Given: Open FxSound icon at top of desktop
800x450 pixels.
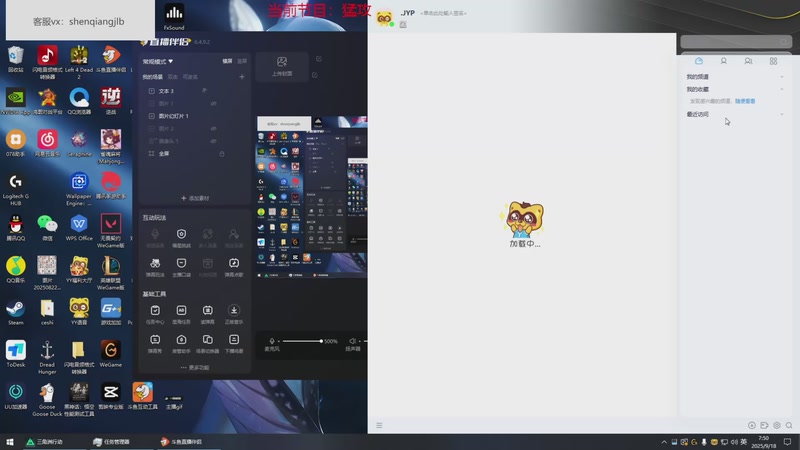Looking at the screenshot, I should (174, 16).
